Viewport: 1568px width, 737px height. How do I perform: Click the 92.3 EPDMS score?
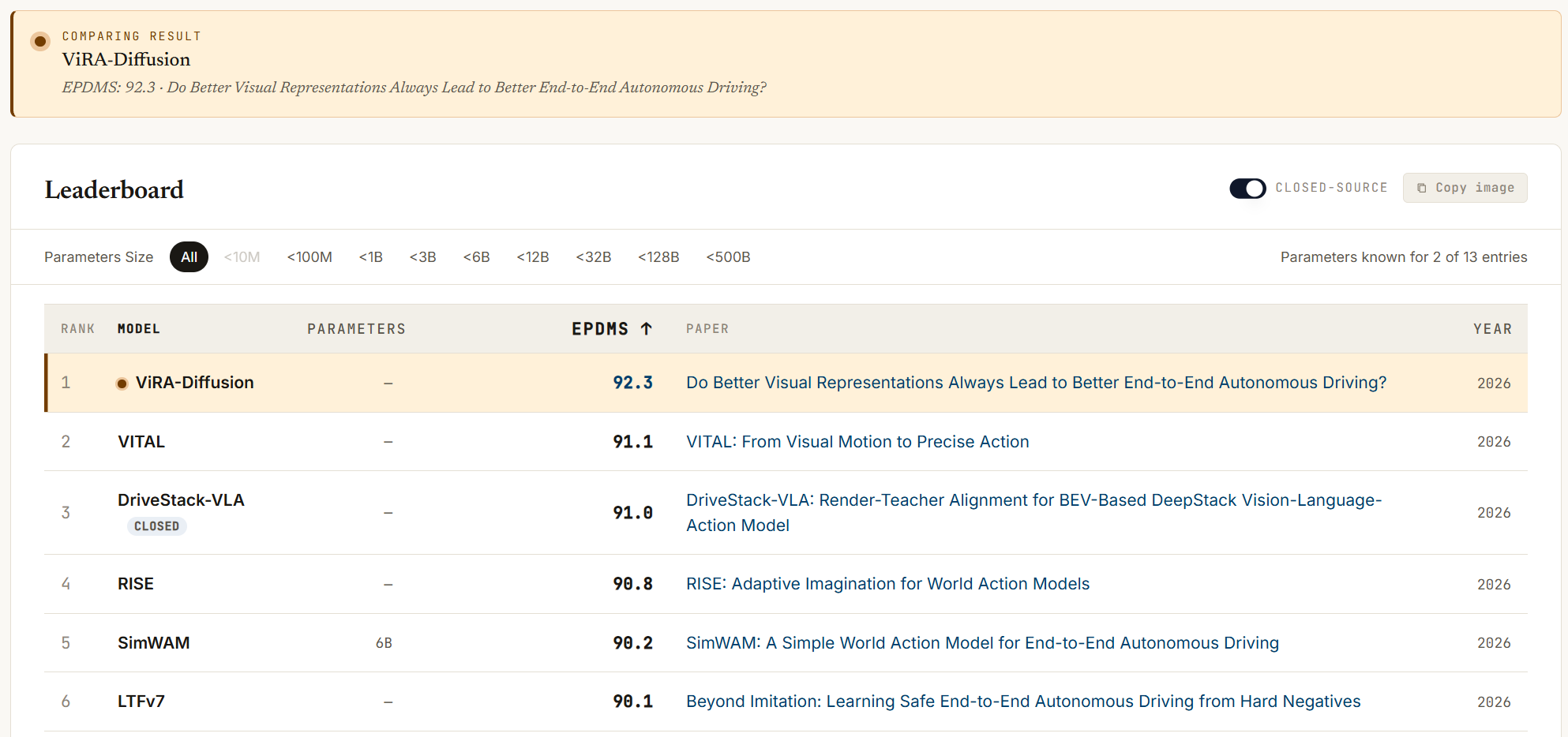(632, 383)
